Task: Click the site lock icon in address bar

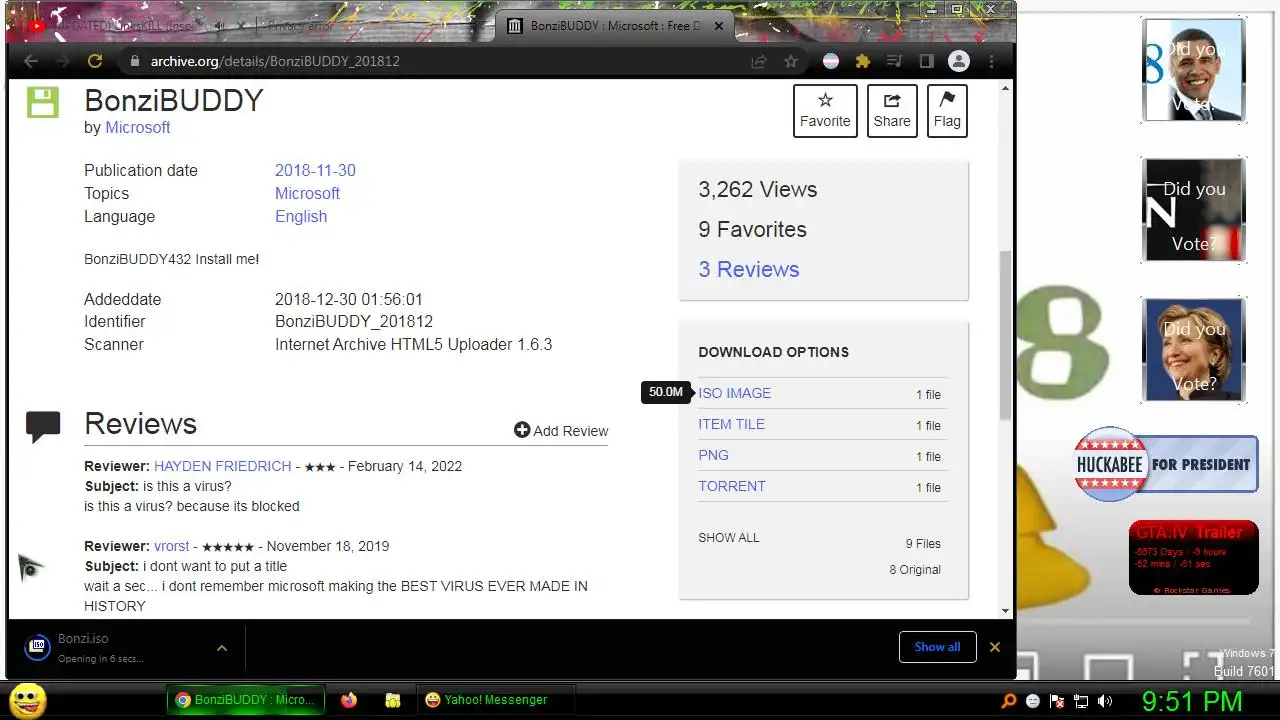Action: [135, 61]
